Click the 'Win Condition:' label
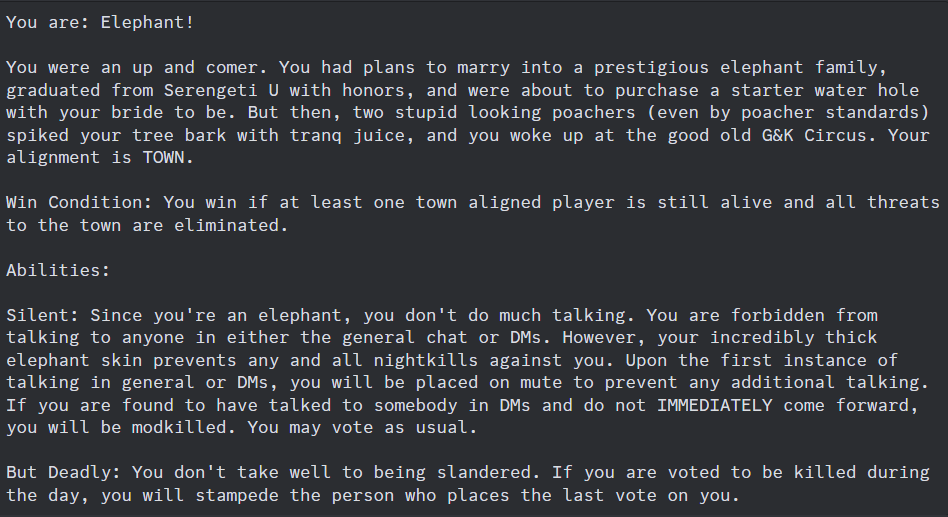 tap(79, 202)
